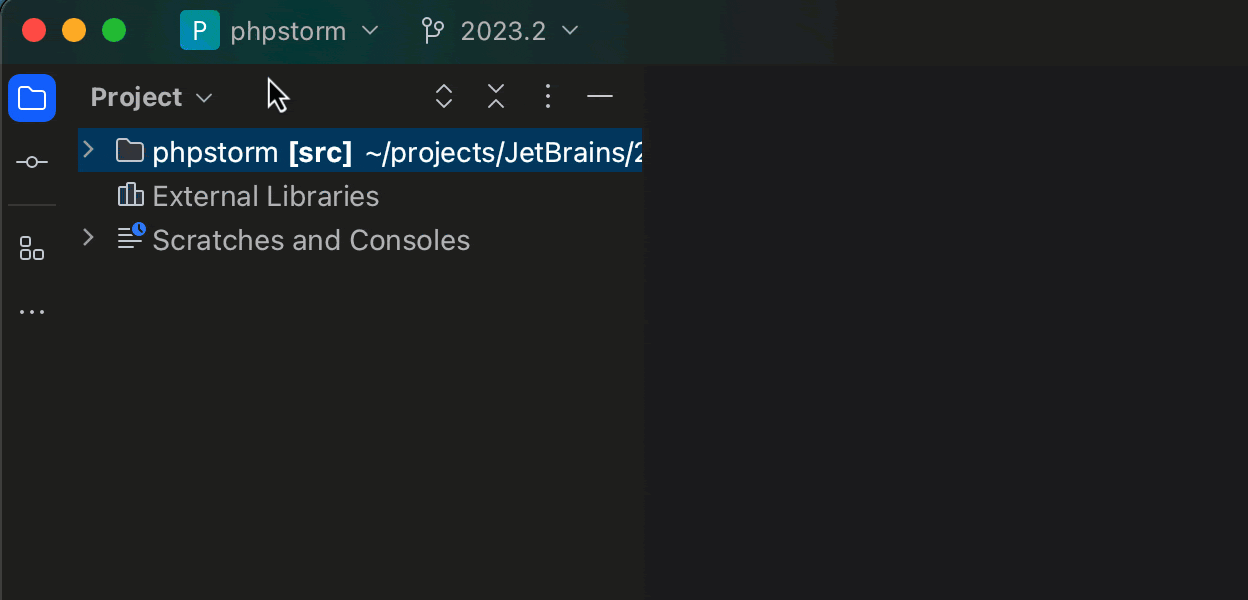
Task: Click Expand All icon in Project panel
Action: pyautogui.click(x=444, y=96)
